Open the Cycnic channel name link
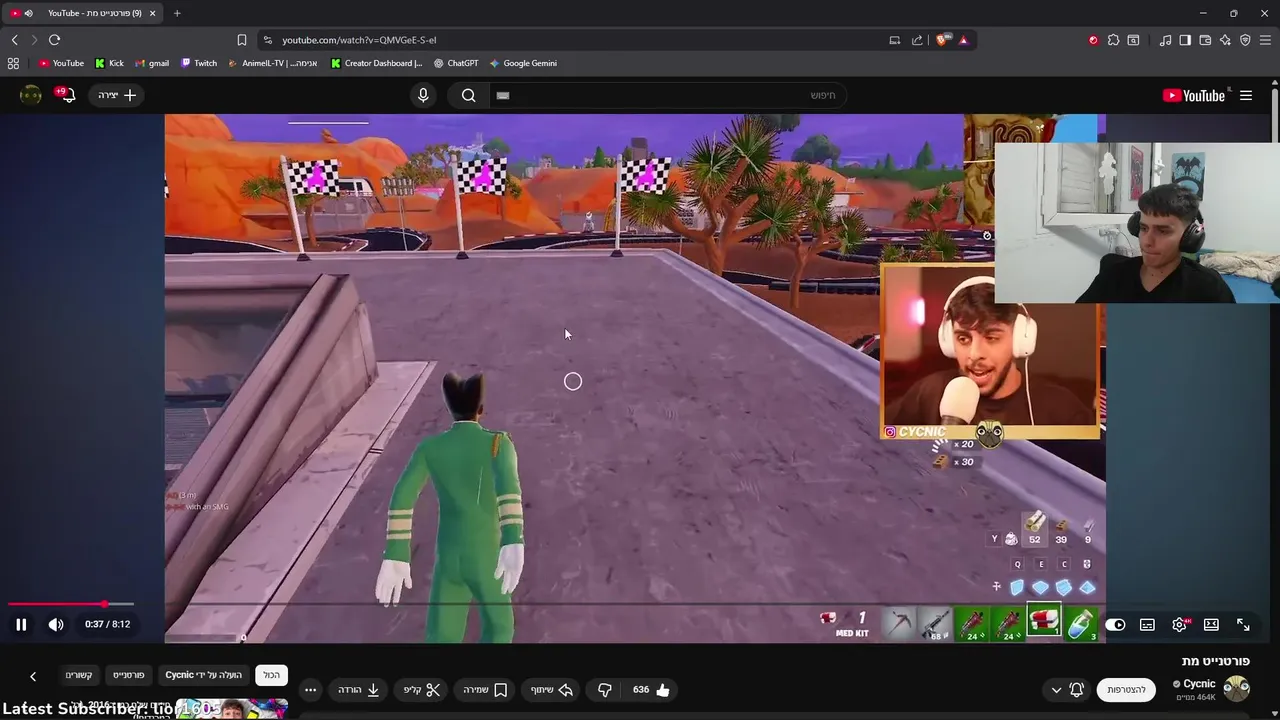 coord(1199,684)
